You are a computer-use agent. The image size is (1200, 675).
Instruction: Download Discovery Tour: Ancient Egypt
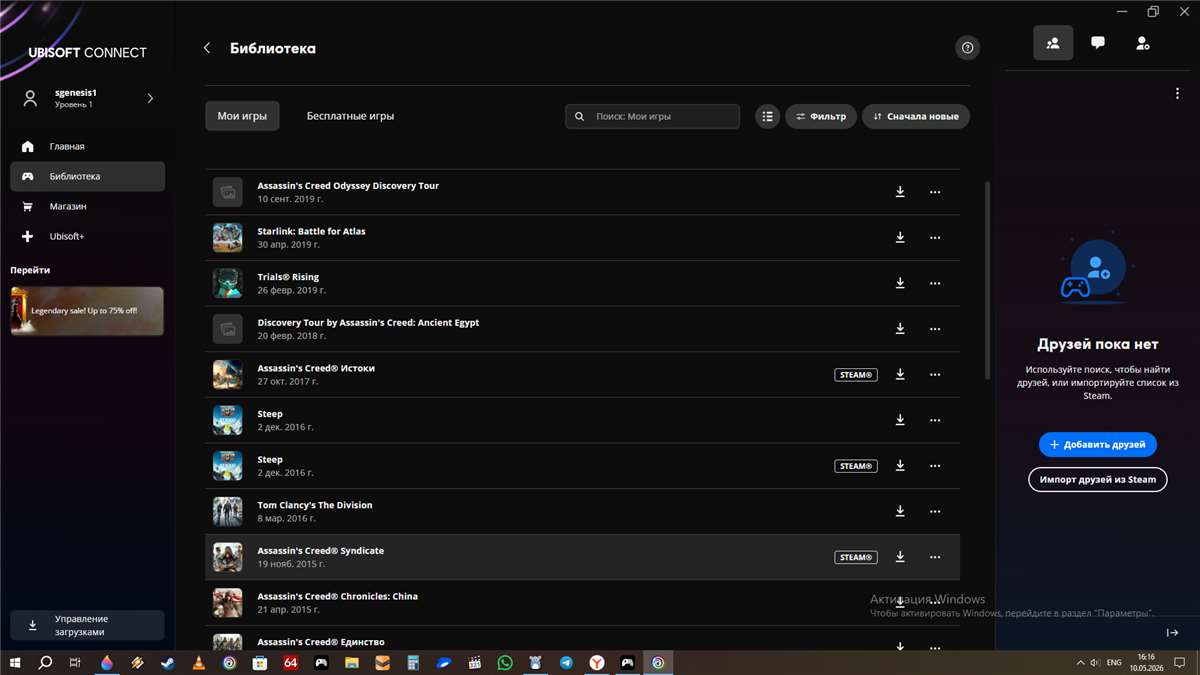(x=900, y=329)
